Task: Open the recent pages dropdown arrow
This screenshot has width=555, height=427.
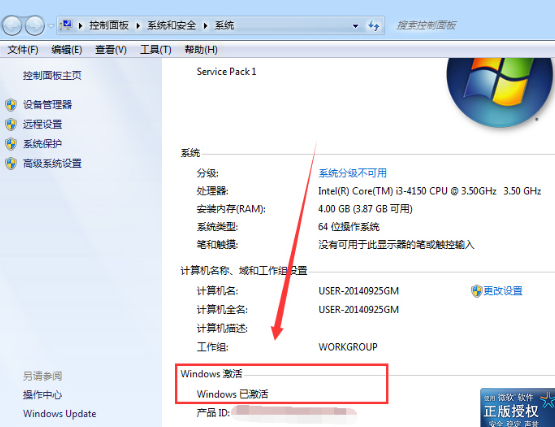Action: point(51,26)
